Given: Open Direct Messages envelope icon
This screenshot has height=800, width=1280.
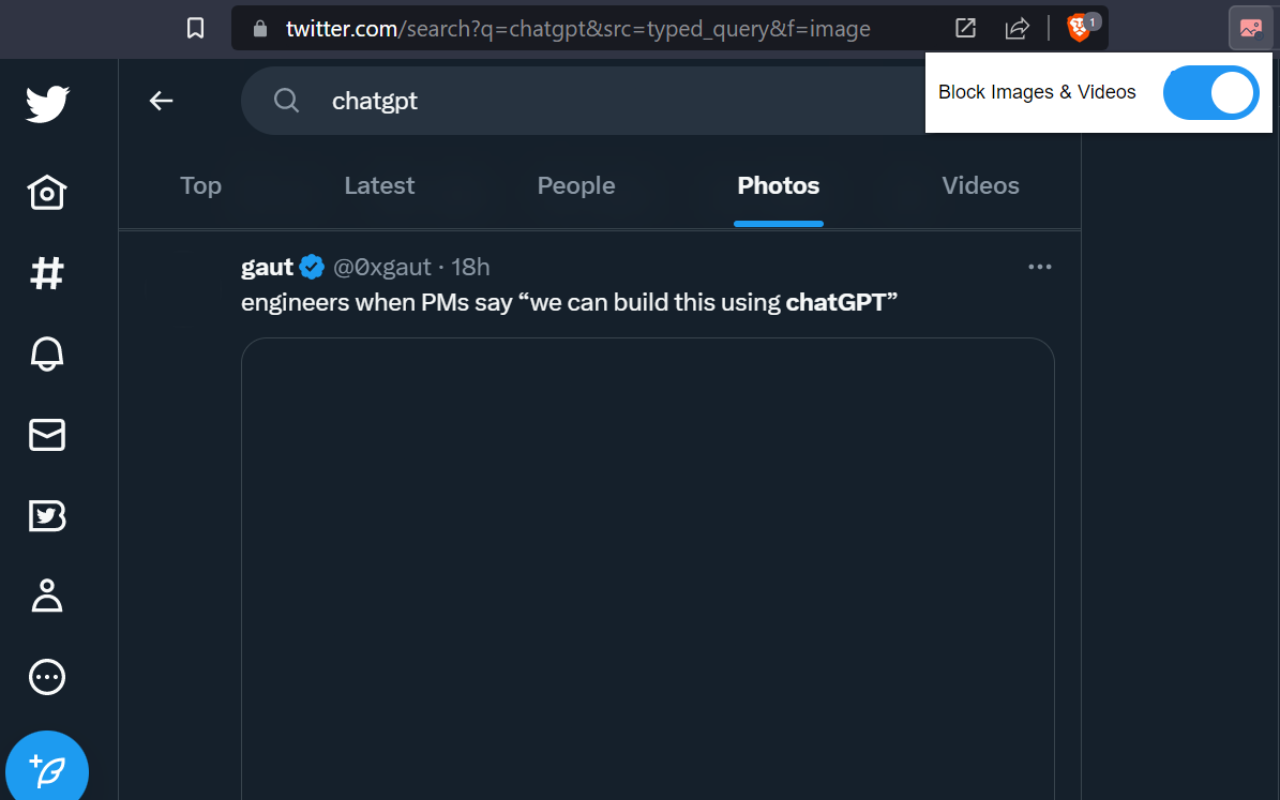Looking at the screenshot, I should coord(47,435).
